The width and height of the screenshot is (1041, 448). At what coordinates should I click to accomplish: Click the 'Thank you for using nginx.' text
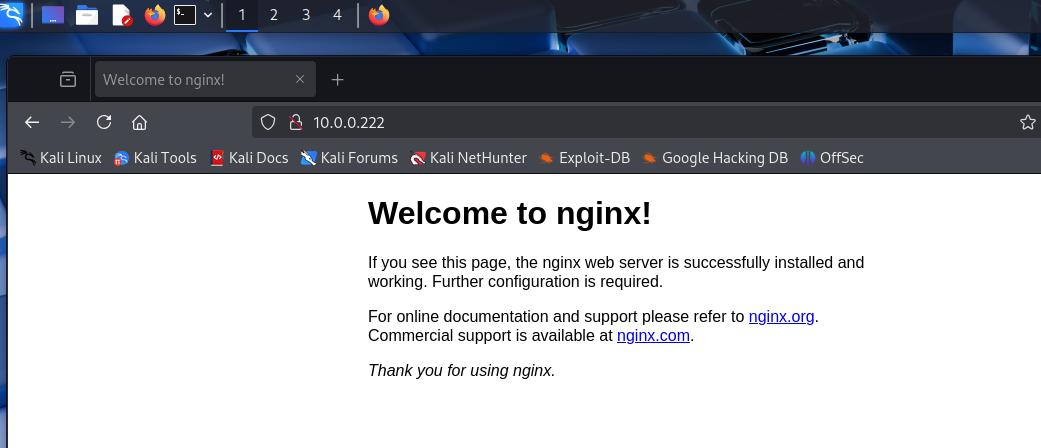point(461,370)
